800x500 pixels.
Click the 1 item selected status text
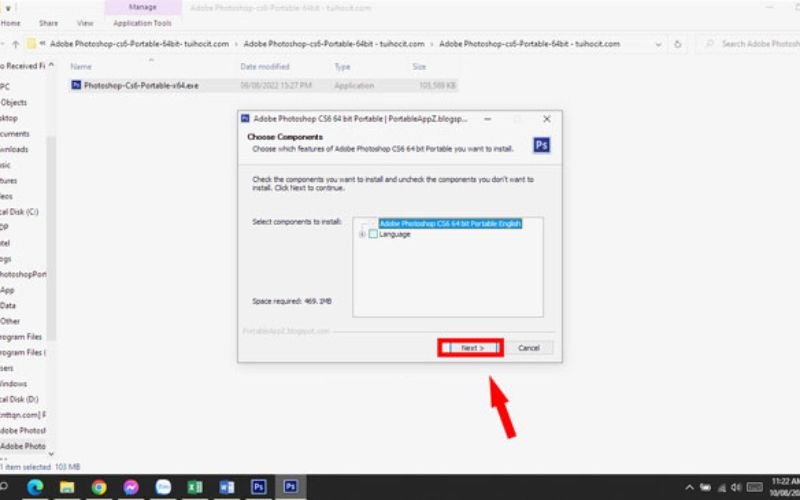pyautogui.click(x=26, y=467)
